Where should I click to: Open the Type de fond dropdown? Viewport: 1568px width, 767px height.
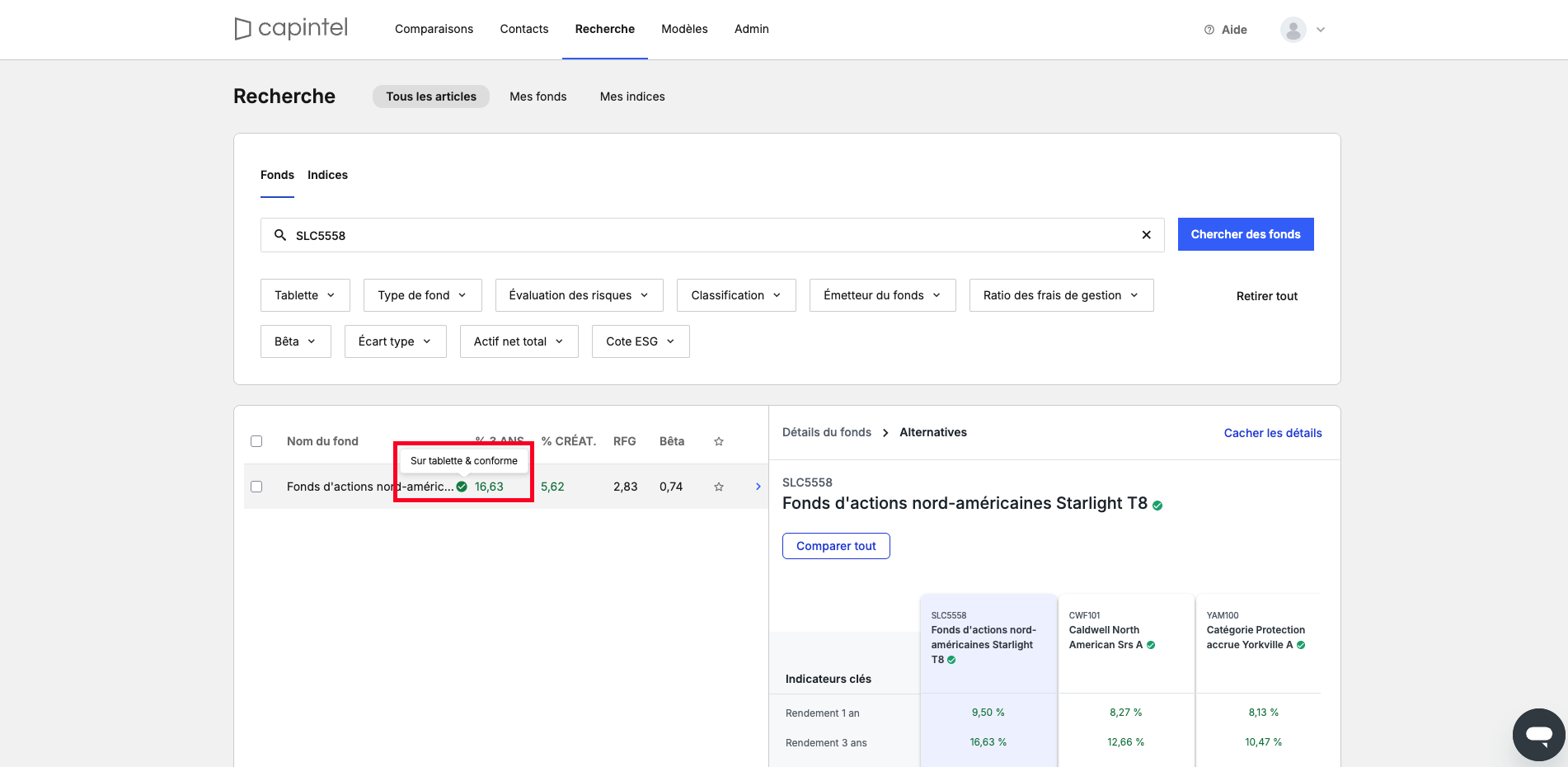click(422, 295)
